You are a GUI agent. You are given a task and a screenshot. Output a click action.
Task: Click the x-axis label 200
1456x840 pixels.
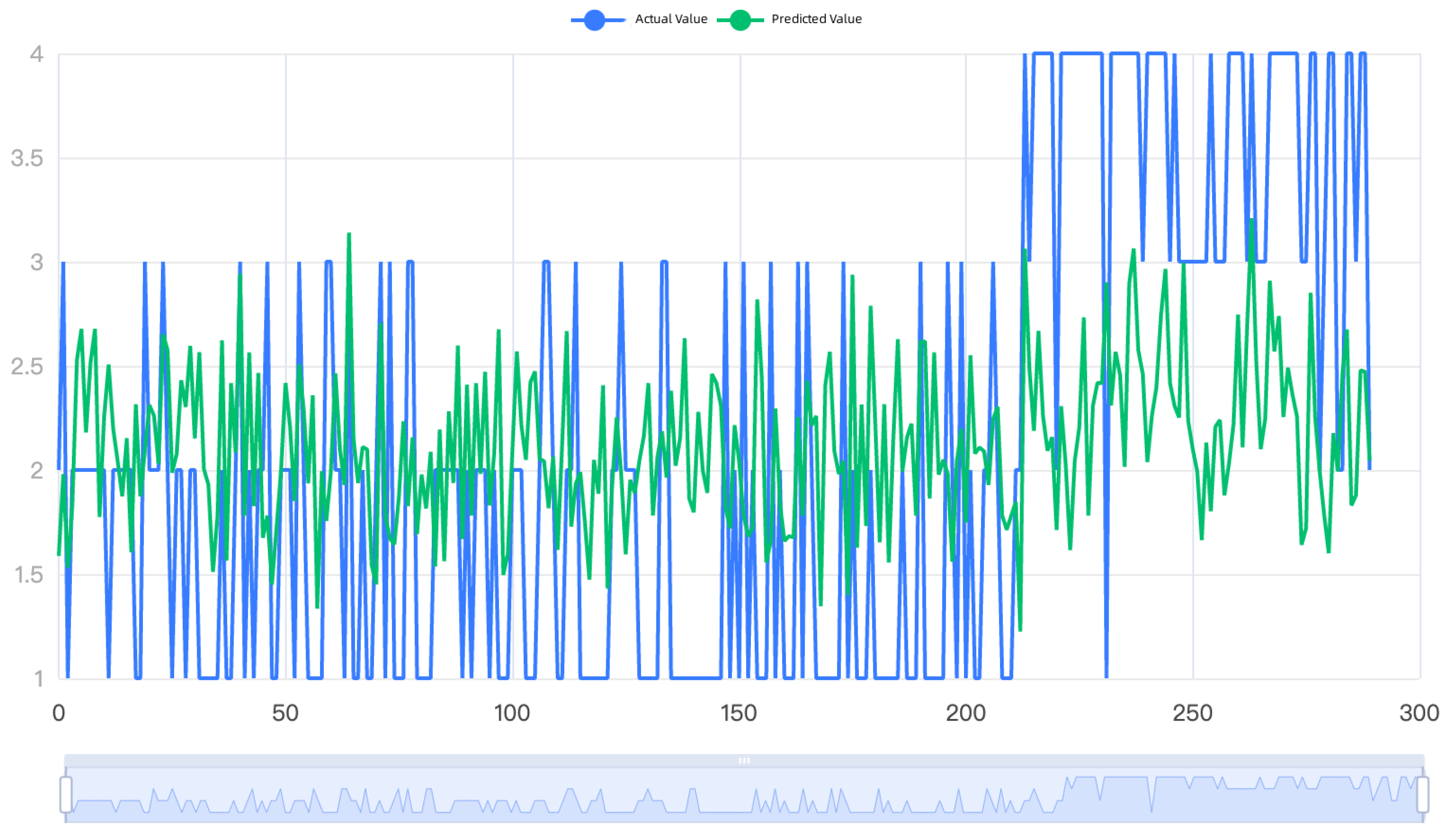[966, 714]
